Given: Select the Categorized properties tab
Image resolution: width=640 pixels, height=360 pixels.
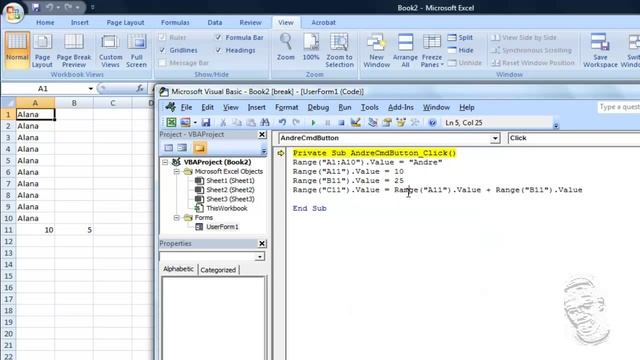Looking at the screenshot, I should click(218, 270).
